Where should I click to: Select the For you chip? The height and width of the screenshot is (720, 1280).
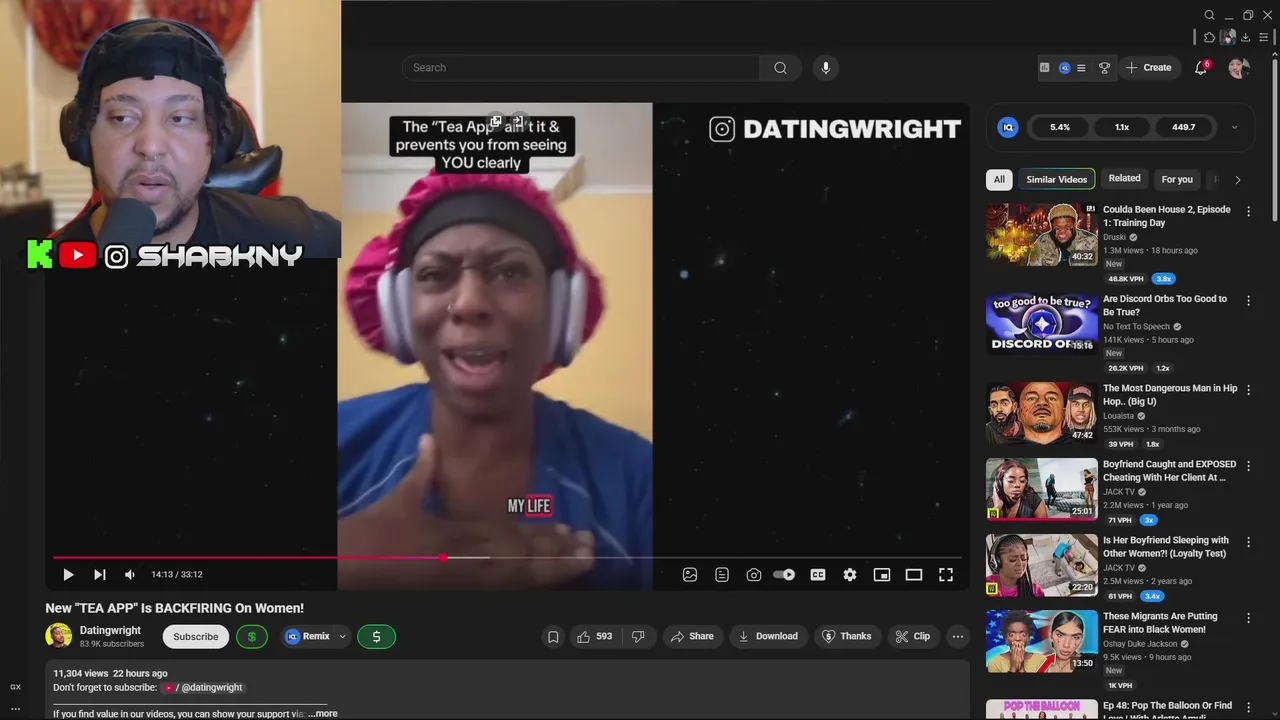coord(1177,179)
